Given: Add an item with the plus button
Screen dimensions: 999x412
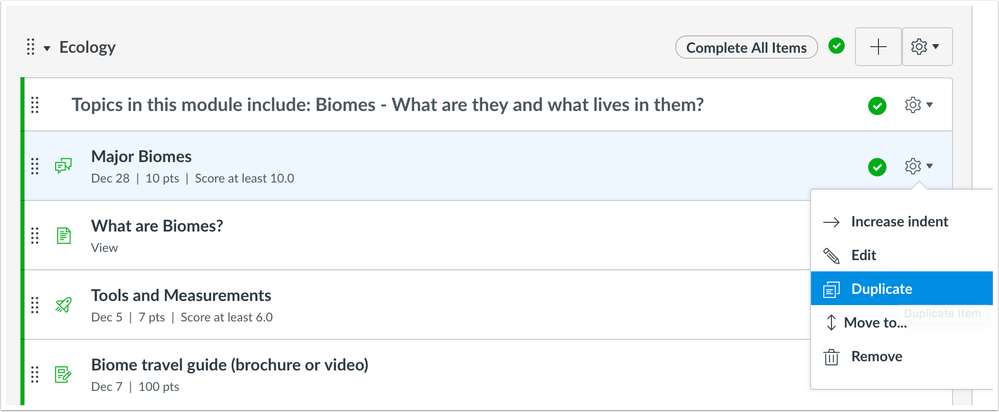Looking at the screenshot, I should pos(878,47).
